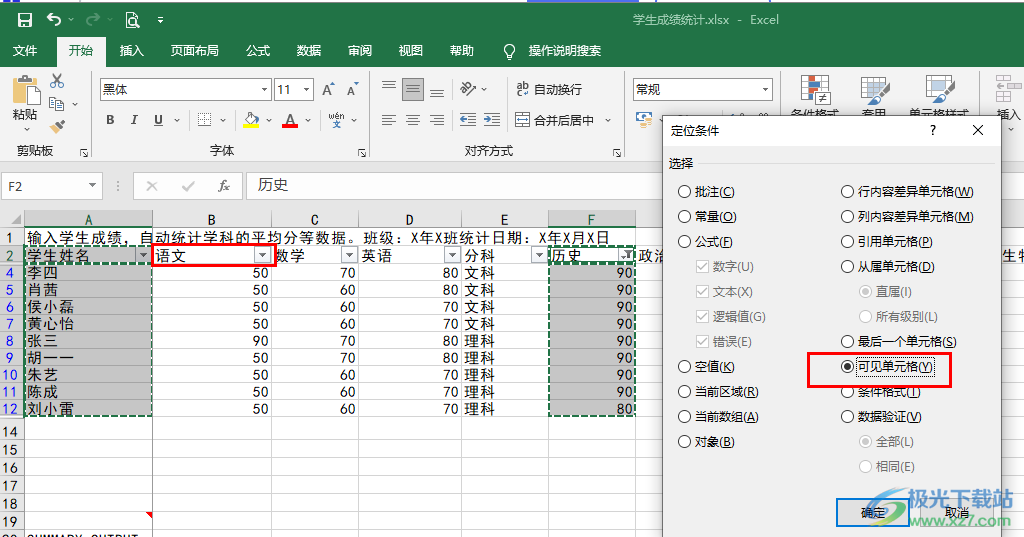Select the 批注(C) radio option
The height and width of the screenshot is (537, 1024).
[706, 192]
